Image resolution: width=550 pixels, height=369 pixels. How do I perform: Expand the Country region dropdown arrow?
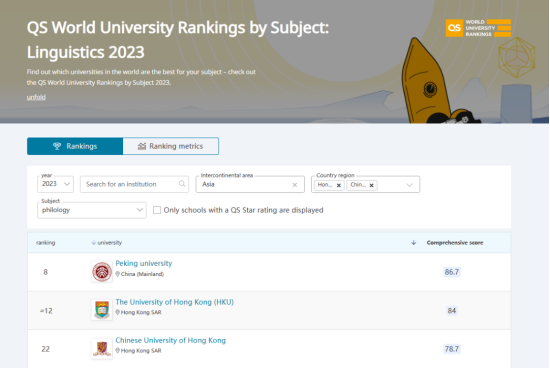(409, 185)
